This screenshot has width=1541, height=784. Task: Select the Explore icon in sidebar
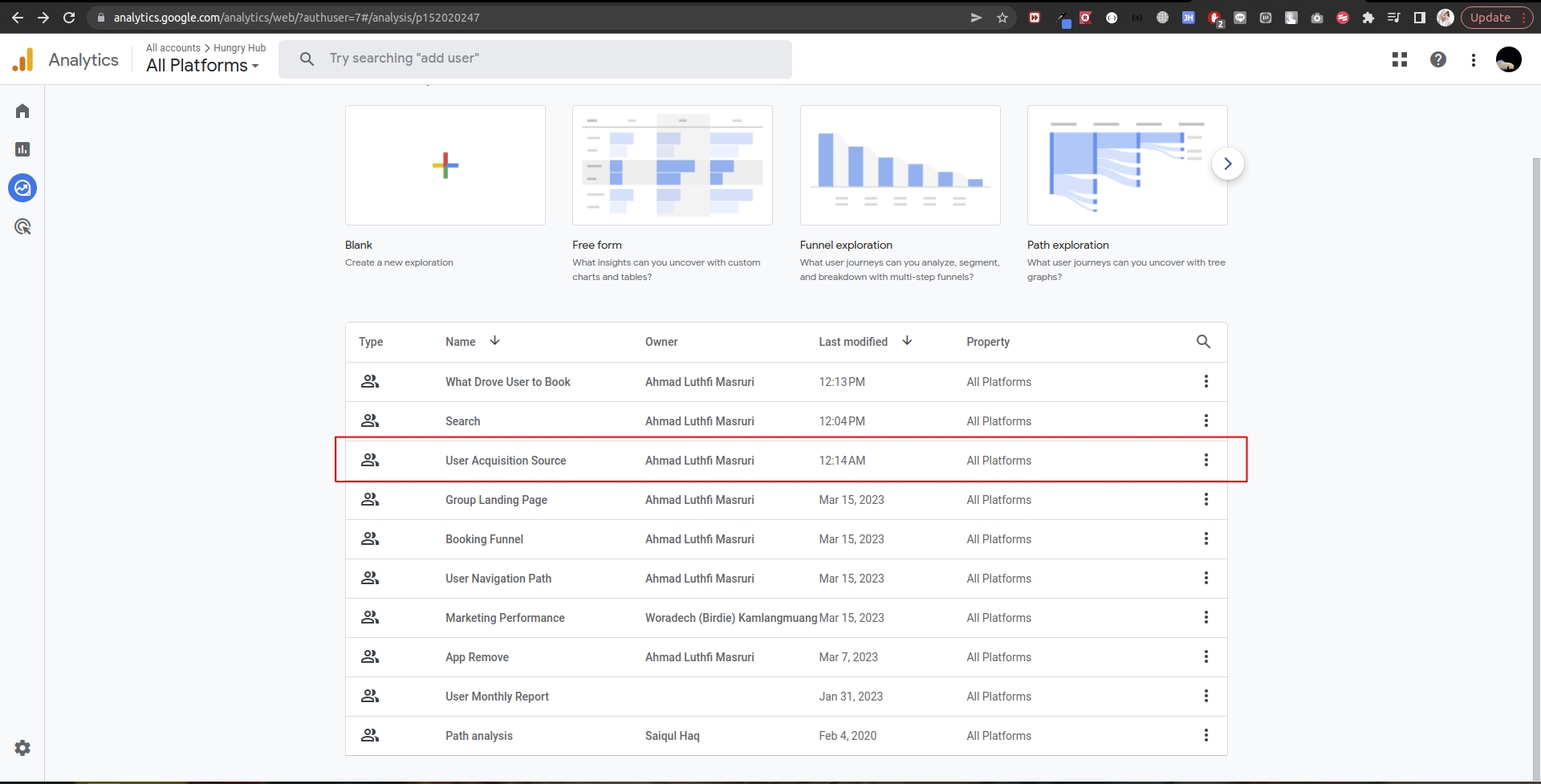[x=22, y=188]
